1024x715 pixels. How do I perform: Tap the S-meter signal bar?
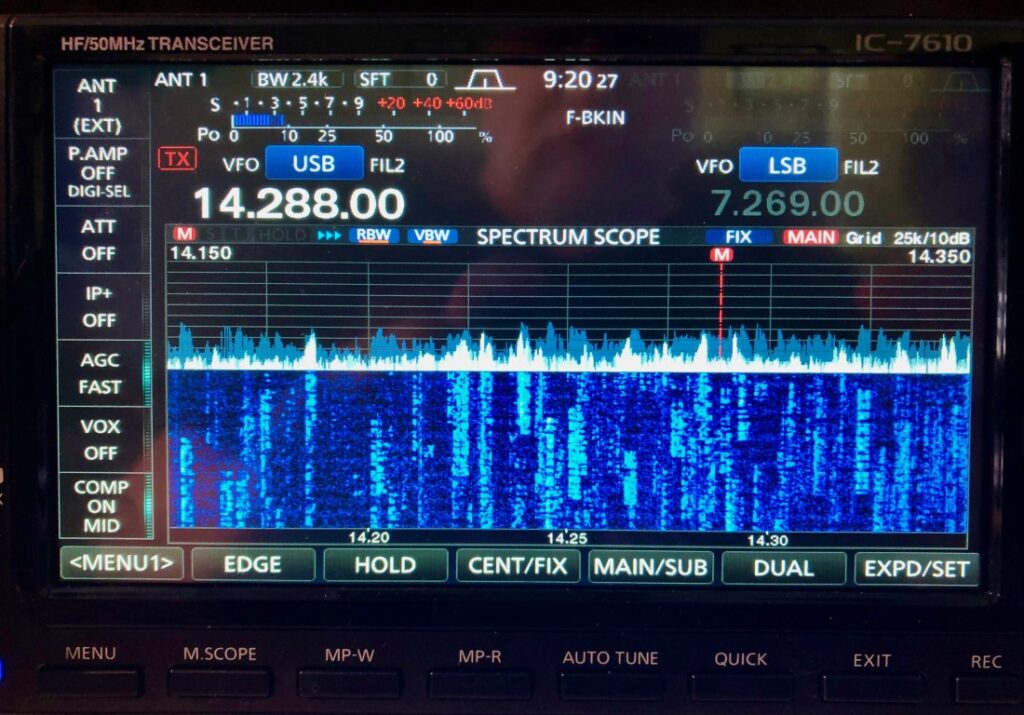click(256, 119)
